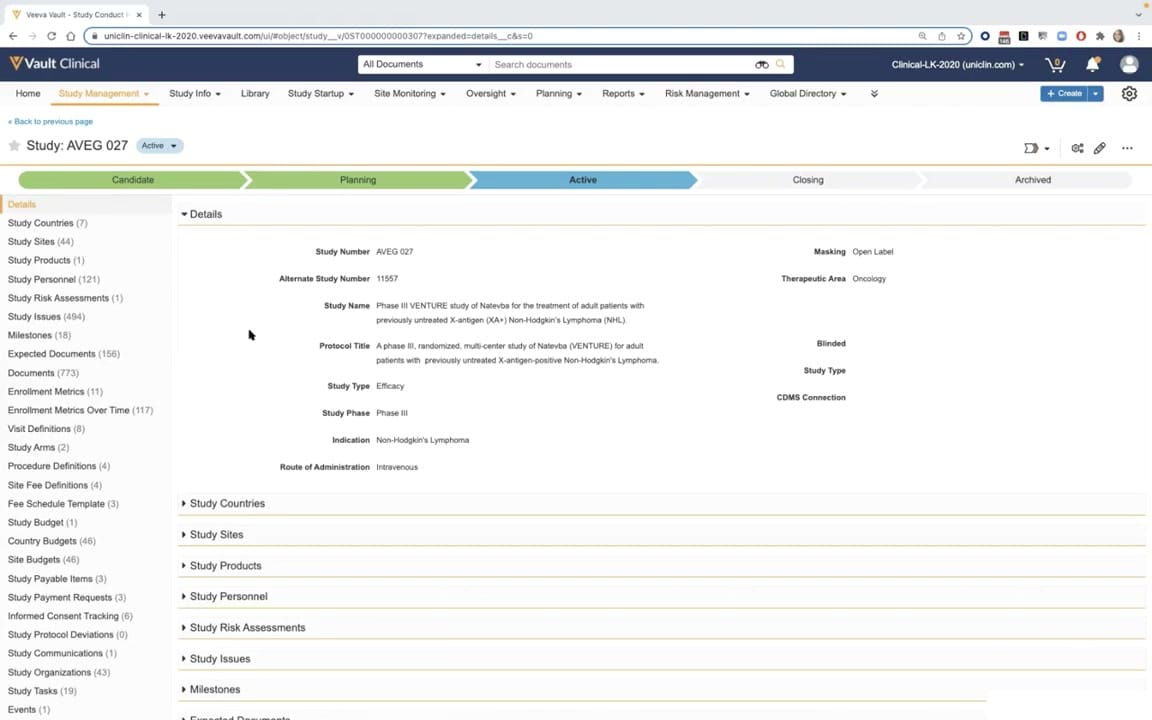The height and width of the screenshot is (720, 1152).
Task: Open the Clinical-LK-2020 vault selector dropdown
Action: tap(957, 65)
